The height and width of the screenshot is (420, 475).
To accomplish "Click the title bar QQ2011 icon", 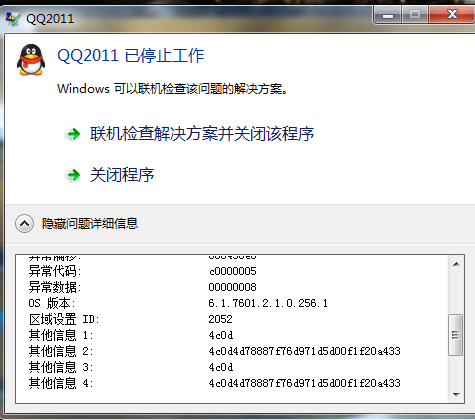I will 13,19.
